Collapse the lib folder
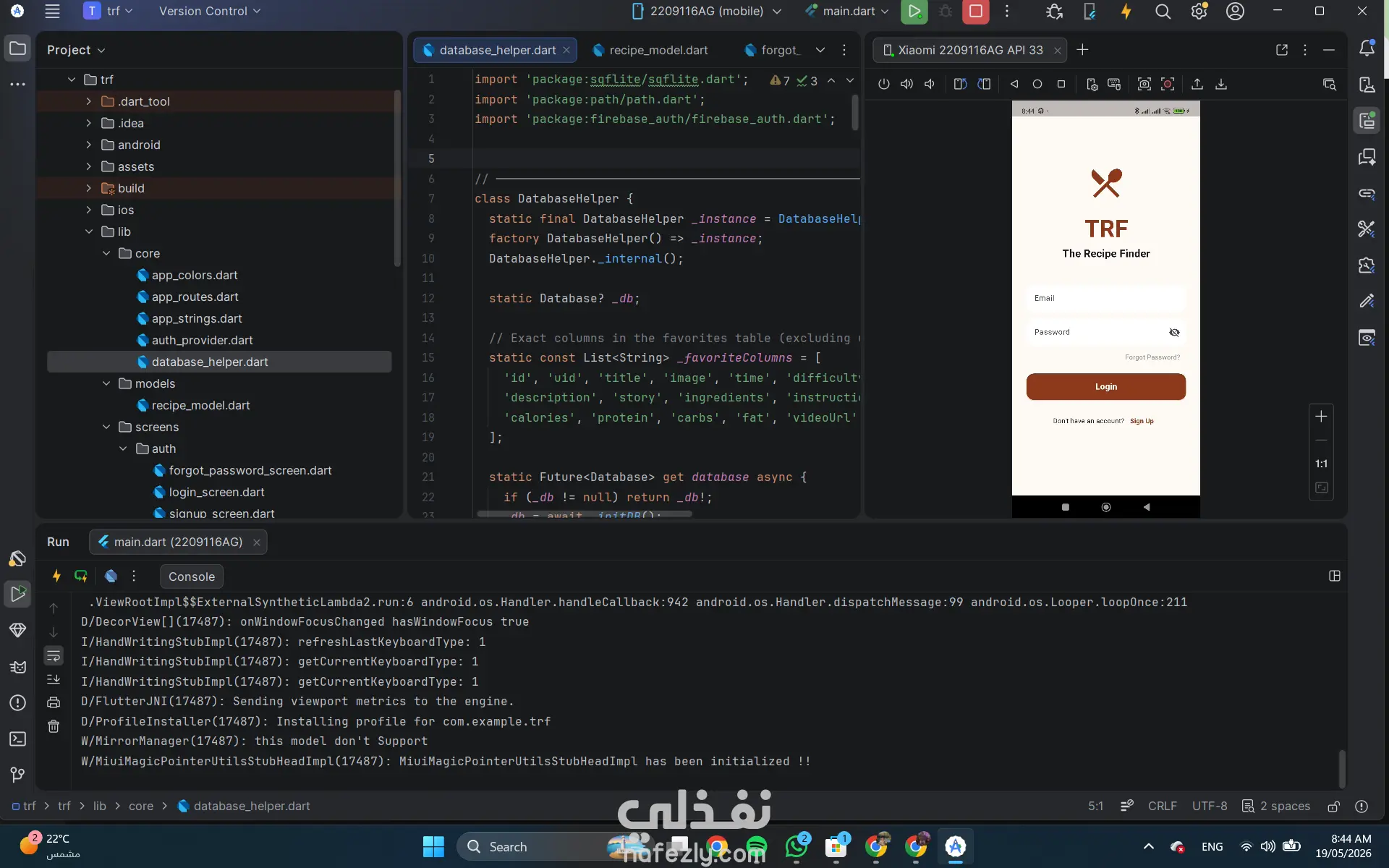Image resolution: width=1389 pixels, height=868 pixels. (x=89, y=231)
